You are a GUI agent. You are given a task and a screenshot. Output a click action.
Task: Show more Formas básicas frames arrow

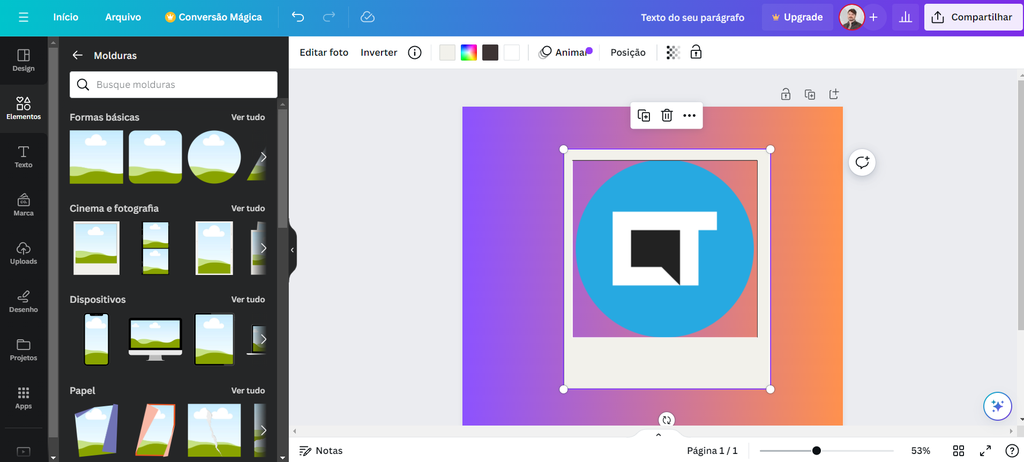[263, 157]
